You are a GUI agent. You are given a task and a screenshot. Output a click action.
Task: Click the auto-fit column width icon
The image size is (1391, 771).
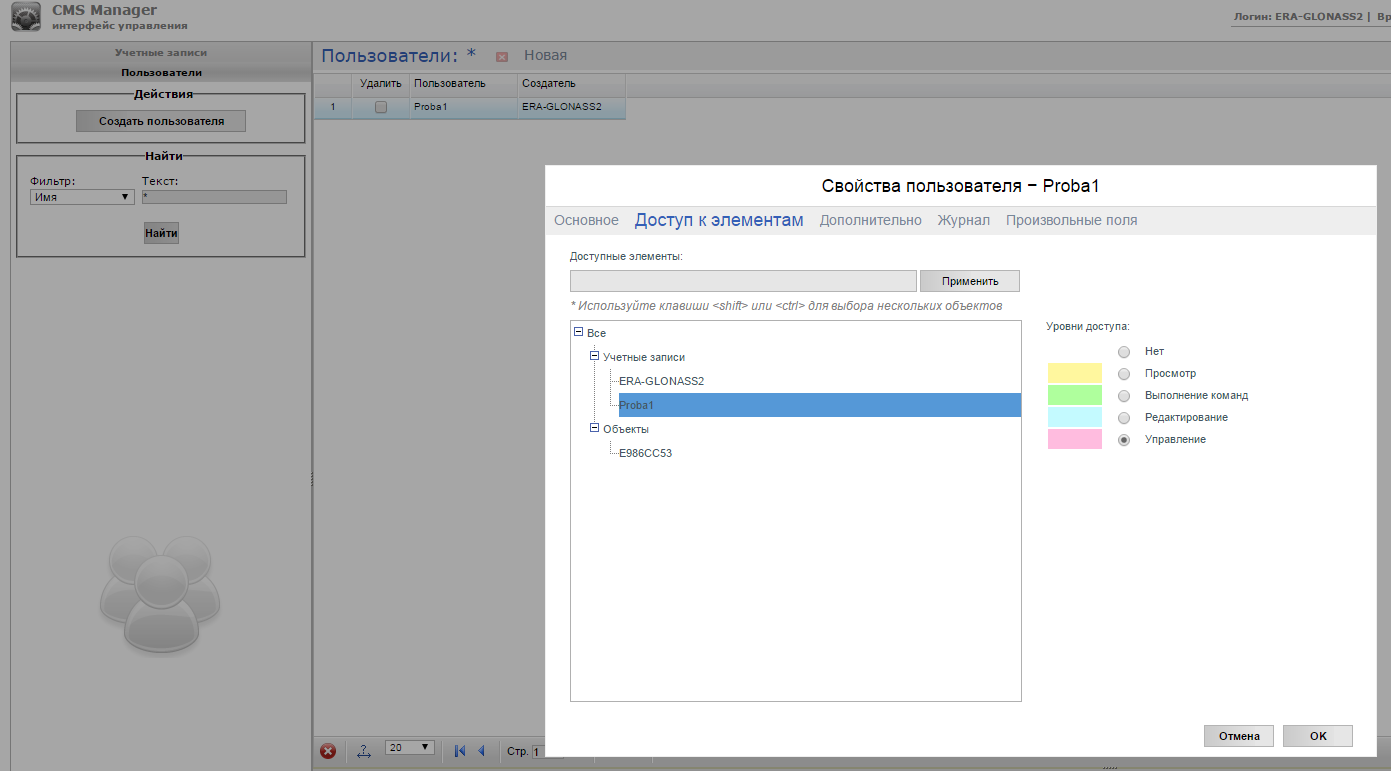tap(363, 750)
